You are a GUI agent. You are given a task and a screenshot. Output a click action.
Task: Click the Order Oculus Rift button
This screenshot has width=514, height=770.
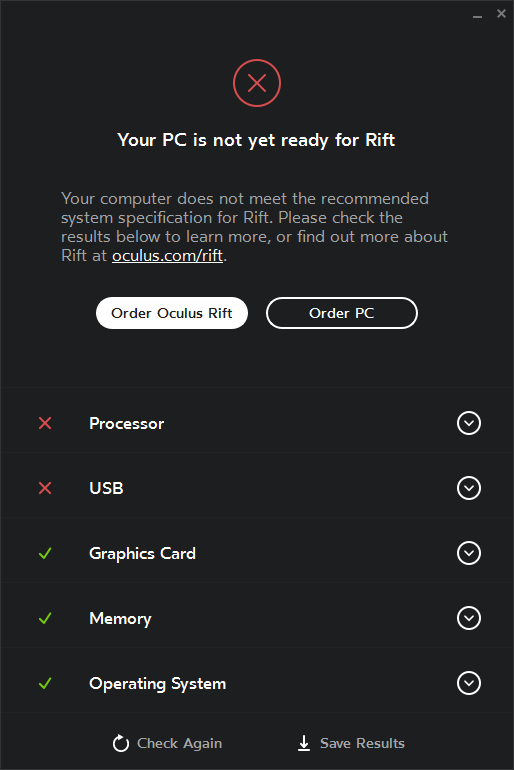coord(172,313)
